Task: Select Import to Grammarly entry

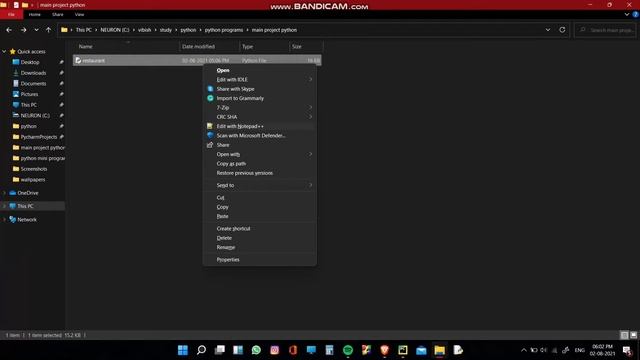Action: pos(260,98)
